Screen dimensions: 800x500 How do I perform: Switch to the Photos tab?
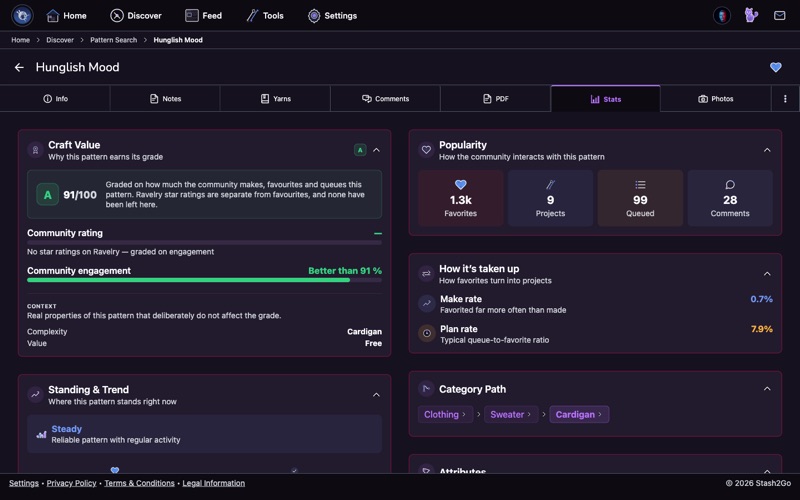[716, 99]
